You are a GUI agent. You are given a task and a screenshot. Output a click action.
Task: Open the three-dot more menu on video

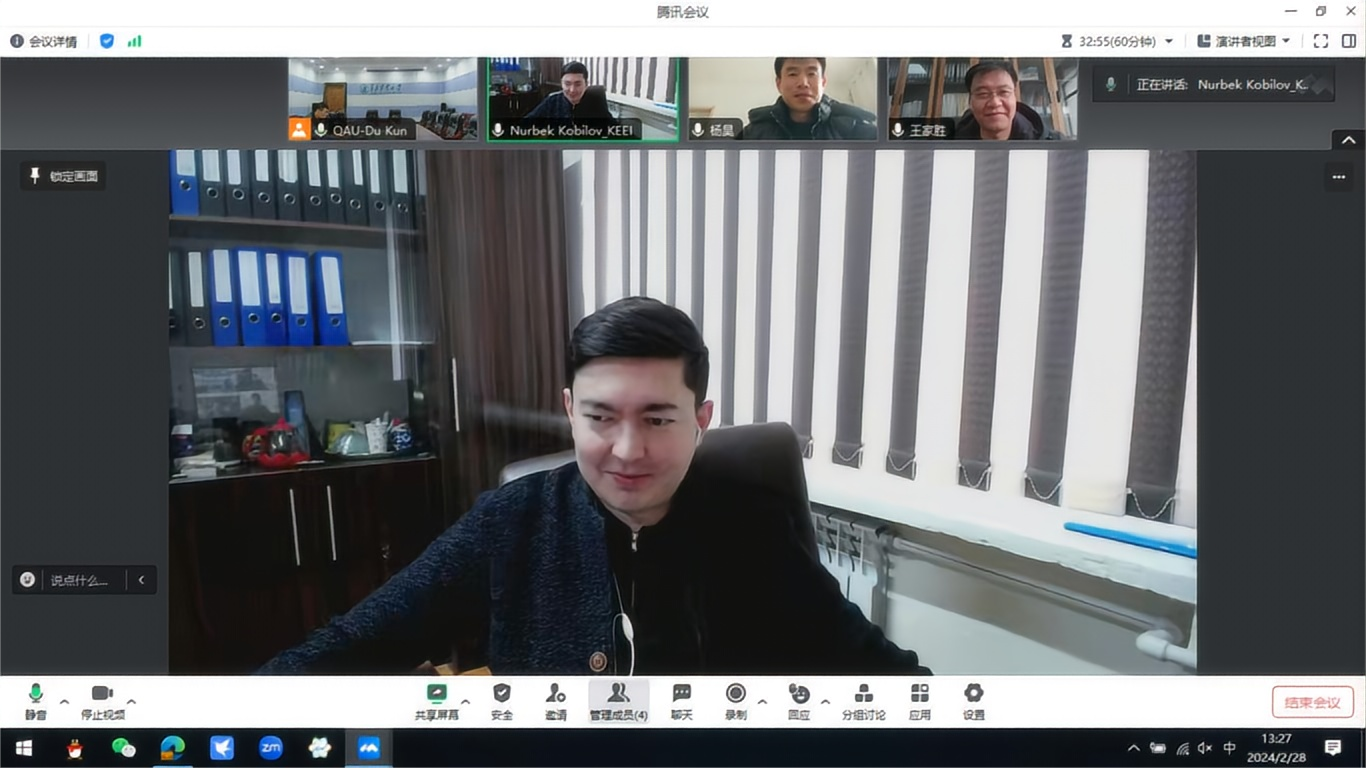1339,177
